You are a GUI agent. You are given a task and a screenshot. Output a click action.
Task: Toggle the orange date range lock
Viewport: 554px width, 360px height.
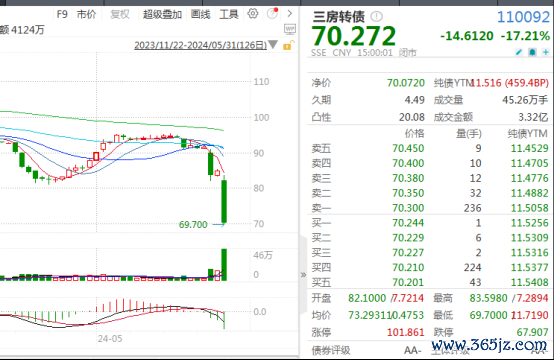point(288,45)
